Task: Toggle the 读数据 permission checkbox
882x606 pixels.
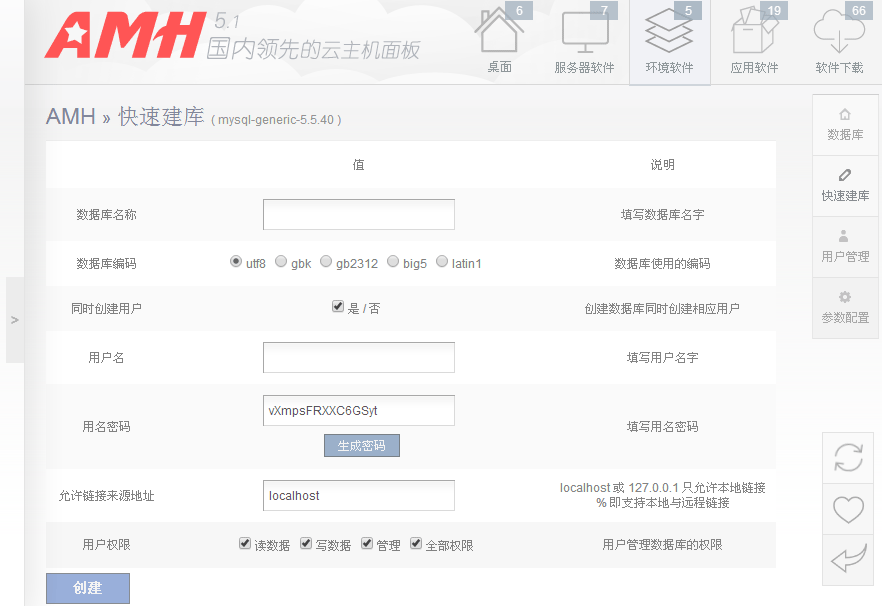Action: click(x=245, y=544)
